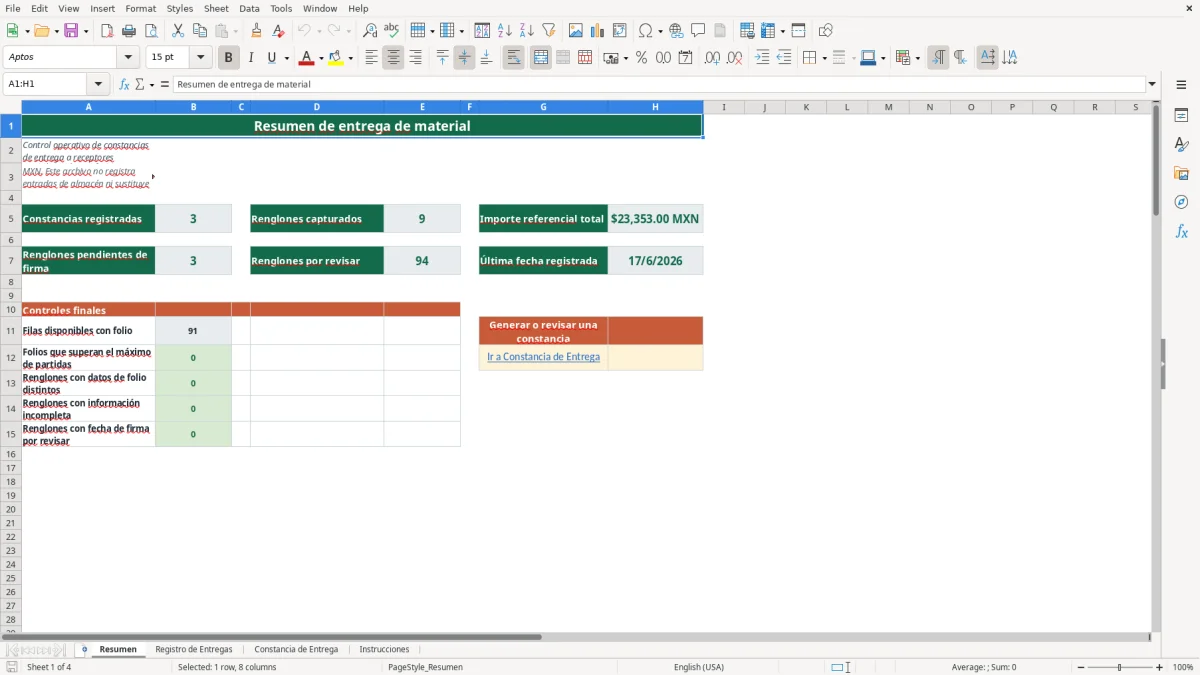
Task: Click zoom in plus button
Action: click(x=1160, y=667)
